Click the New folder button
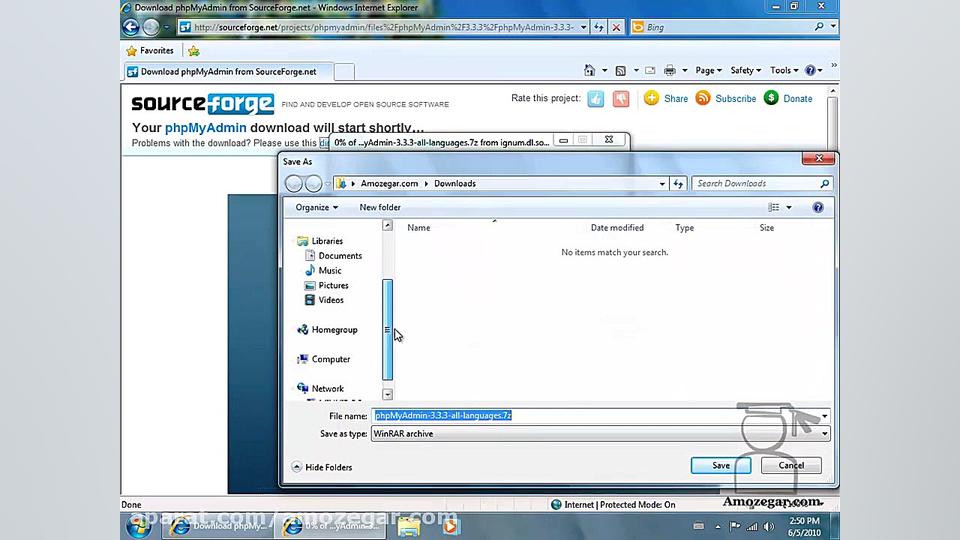Image resolution: width=960 pixels, height=540 pixels. [x=380, y=208]
